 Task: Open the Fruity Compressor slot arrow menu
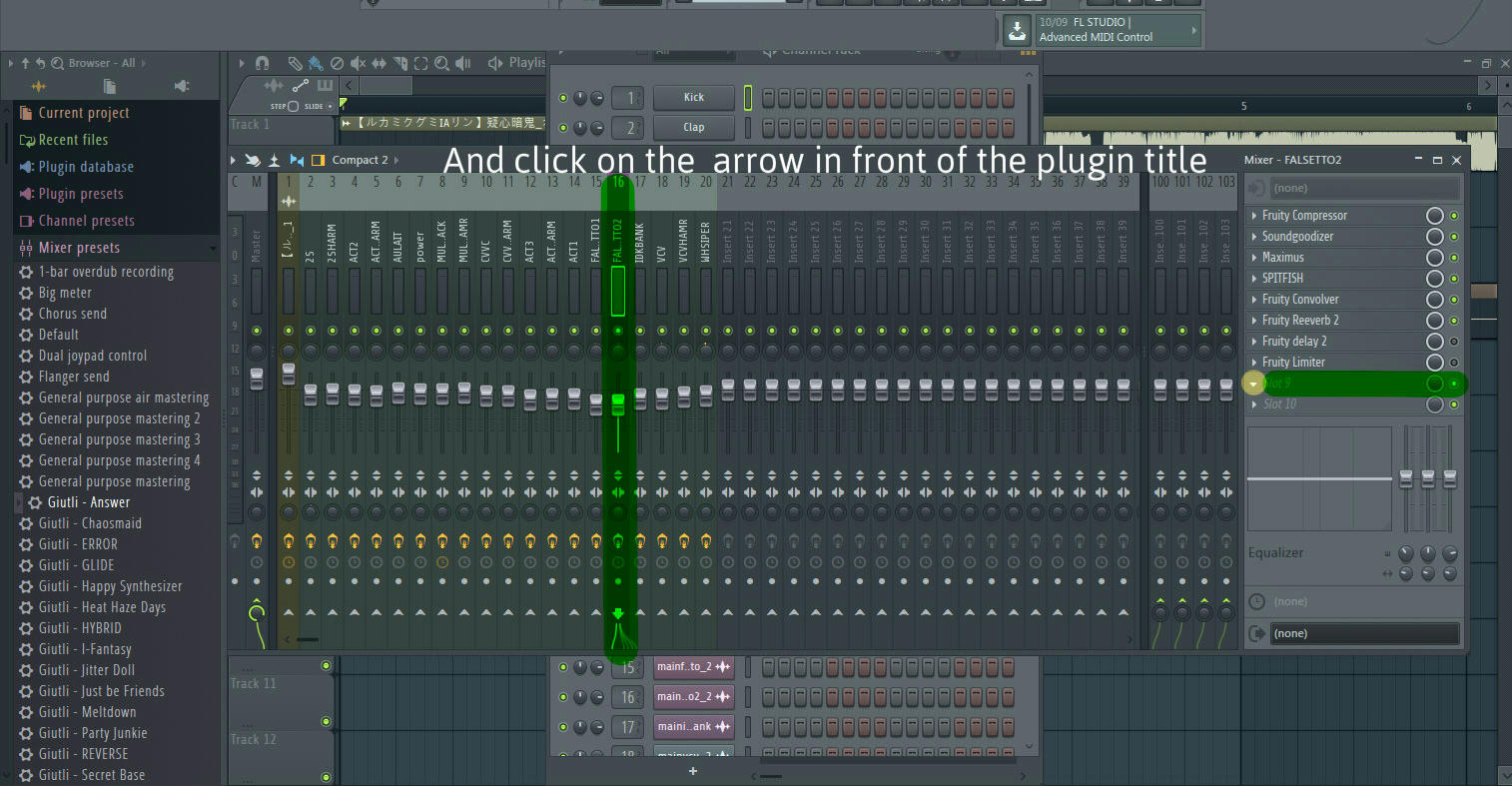(1253, 216)
